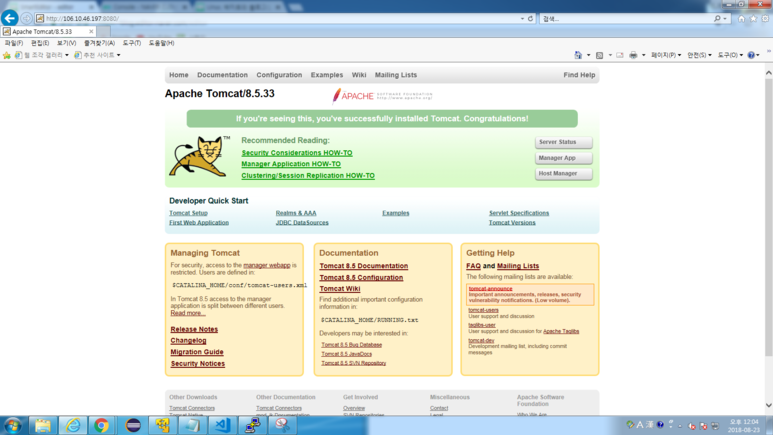
Task: Close the Apache Tomcat/8.5.33 tab
Action: 91,31
